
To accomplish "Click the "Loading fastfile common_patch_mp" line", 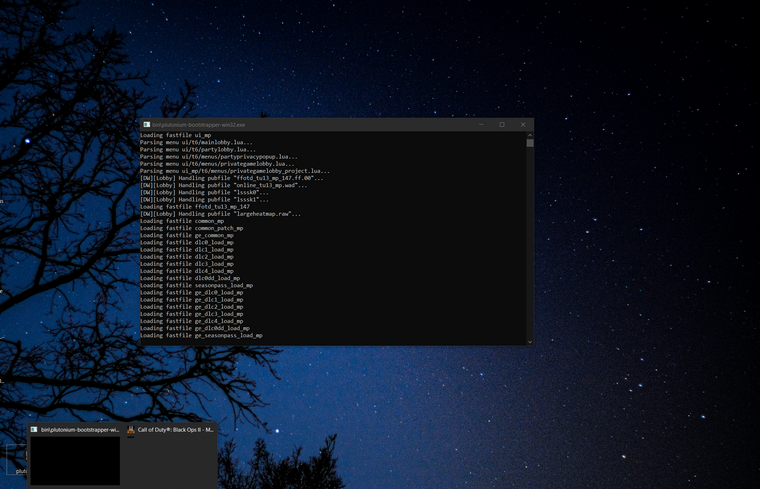I will [x=191, y=228].
